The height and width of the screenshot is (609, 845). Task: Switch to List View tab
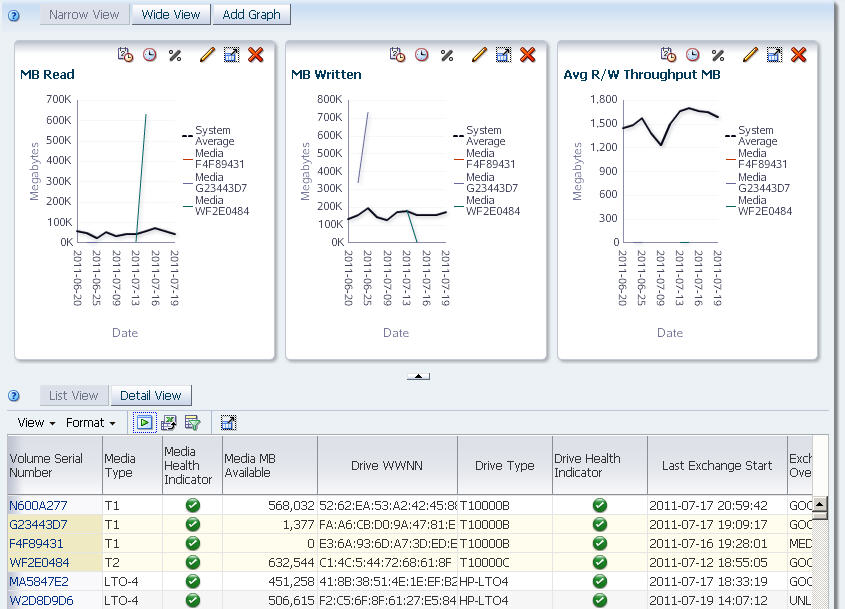coord(74,396)
